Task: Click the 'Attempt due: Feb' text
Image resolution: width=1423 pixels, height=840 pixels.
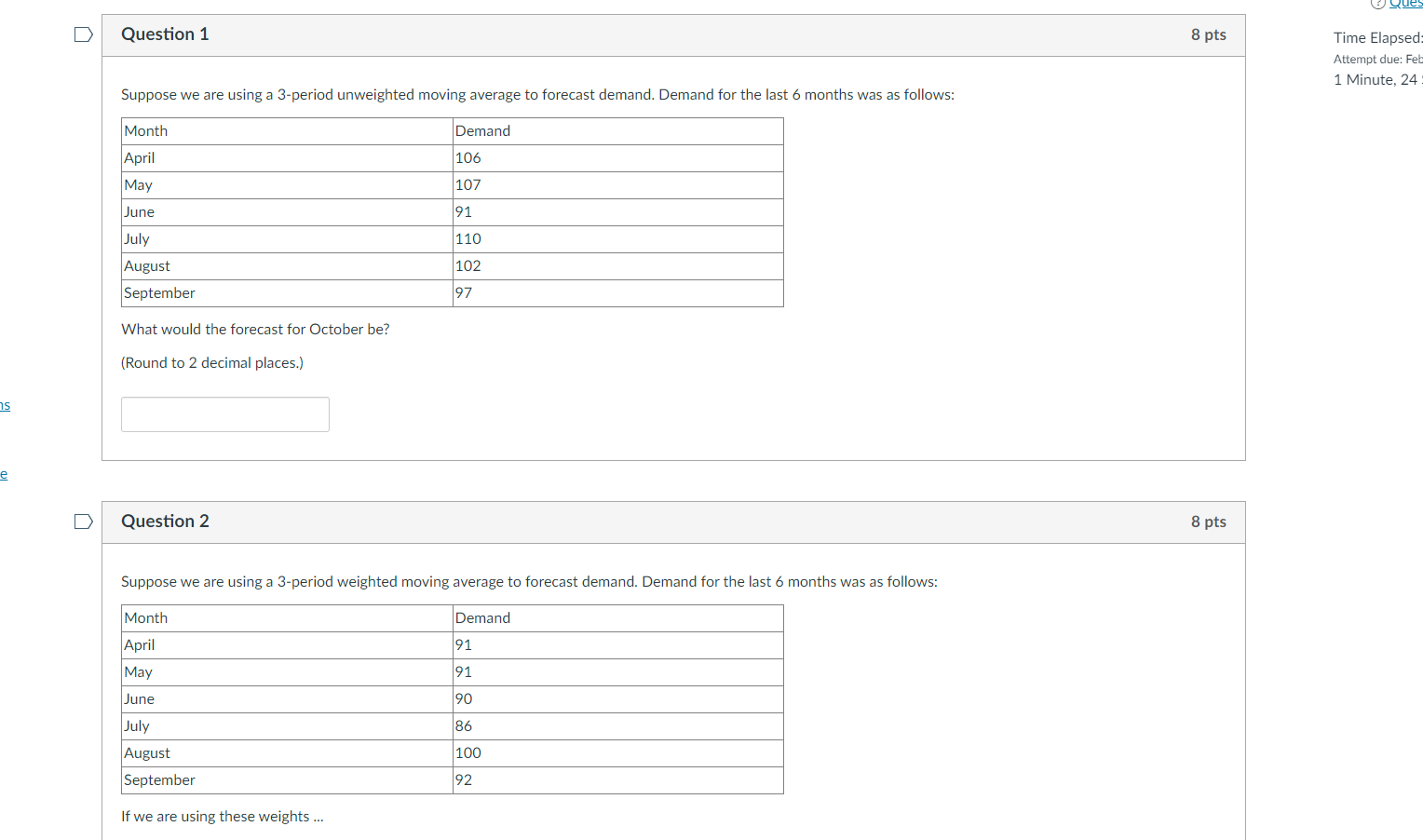Action: coord(1376,58)
